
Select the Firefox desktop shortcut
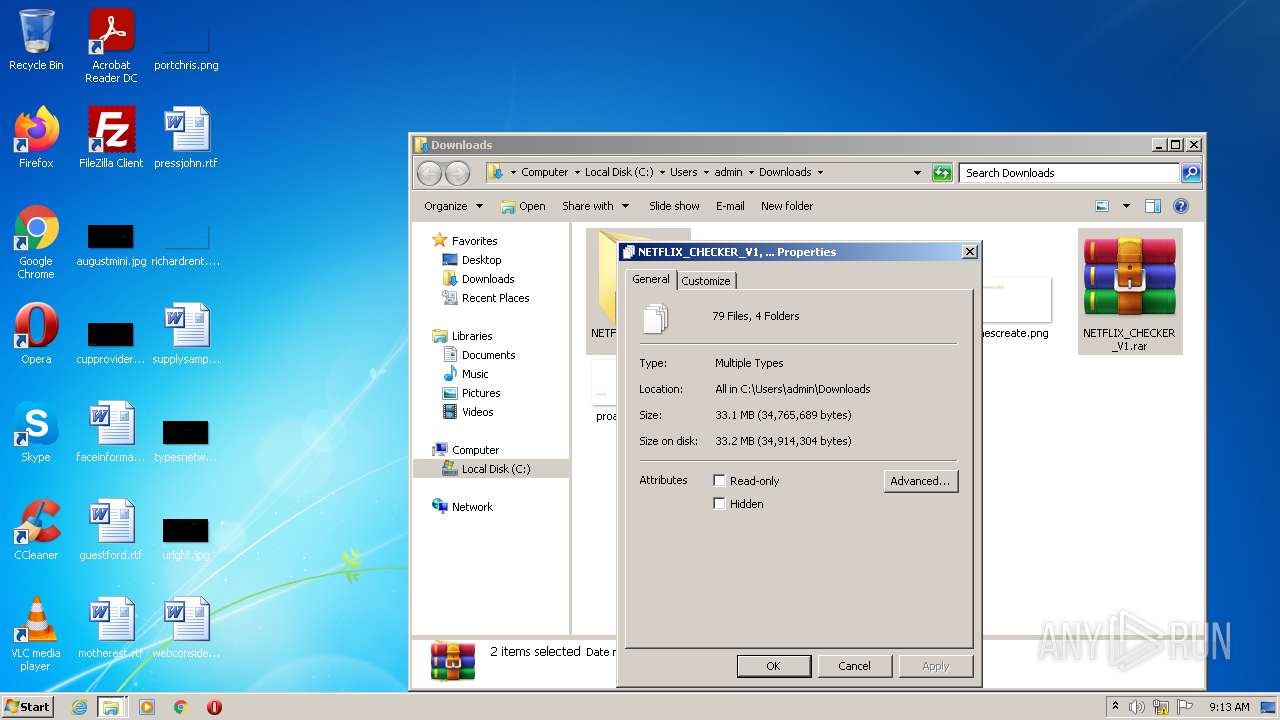[36, 138]
